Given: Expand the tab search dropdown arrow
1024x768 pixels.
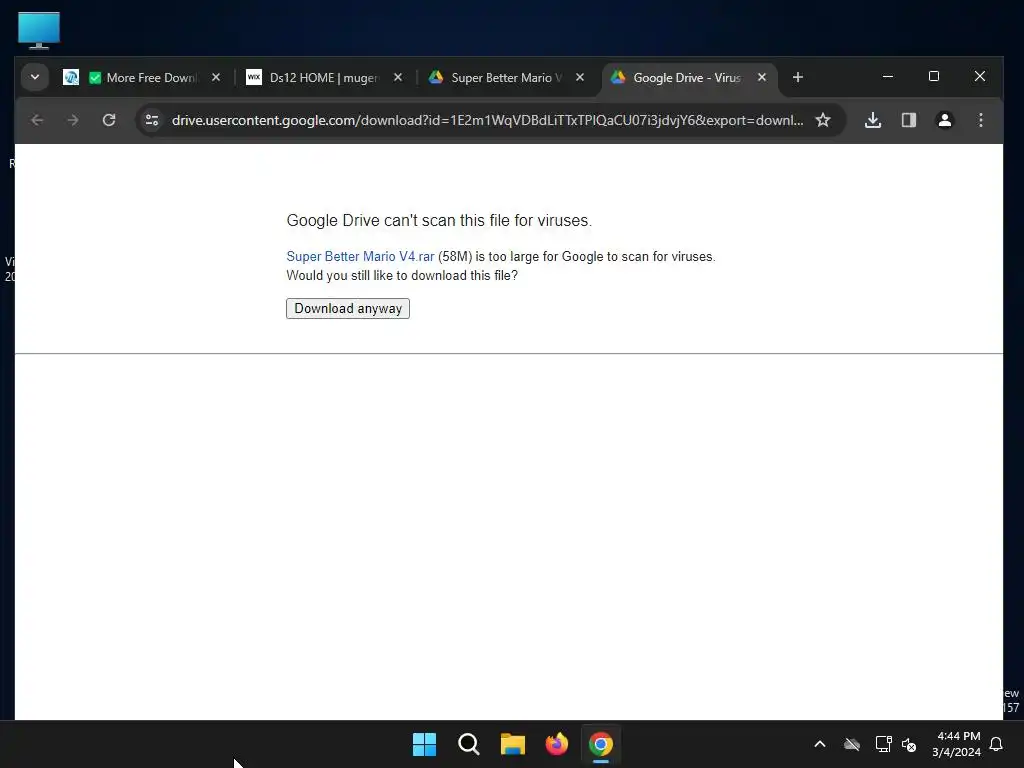Looking at the screenshot, I should (x=35, y=77).
